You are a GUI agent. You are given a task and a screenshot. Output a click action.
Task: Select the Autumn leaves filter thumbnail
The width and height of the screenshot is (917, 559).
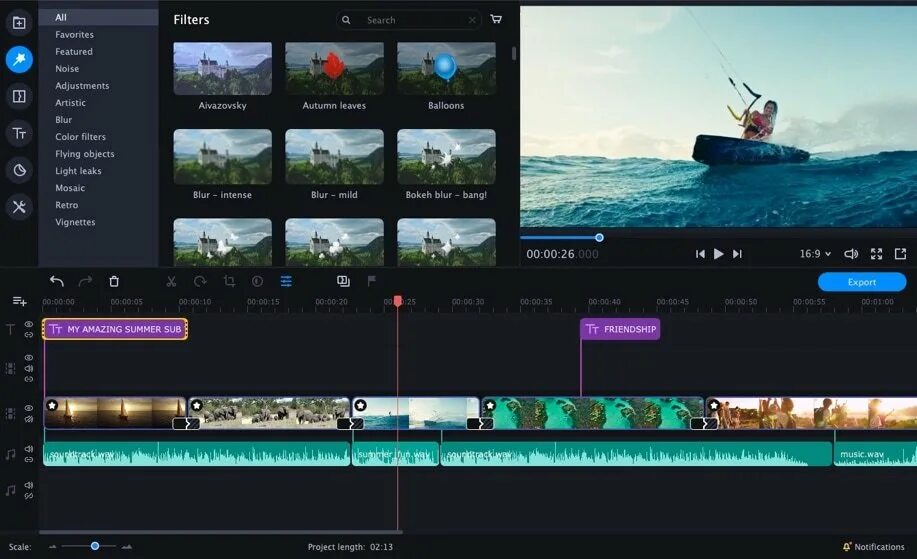pos(335,68)
